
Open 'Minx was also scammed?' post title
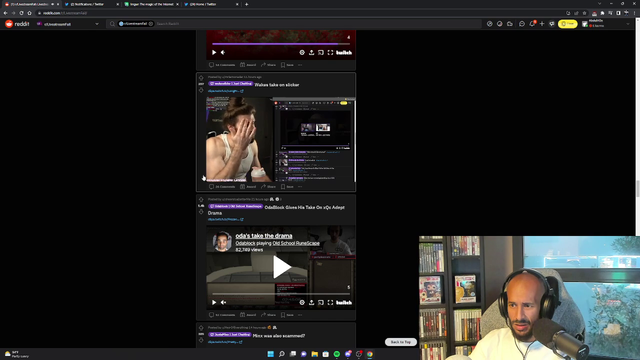coord(279,336)
